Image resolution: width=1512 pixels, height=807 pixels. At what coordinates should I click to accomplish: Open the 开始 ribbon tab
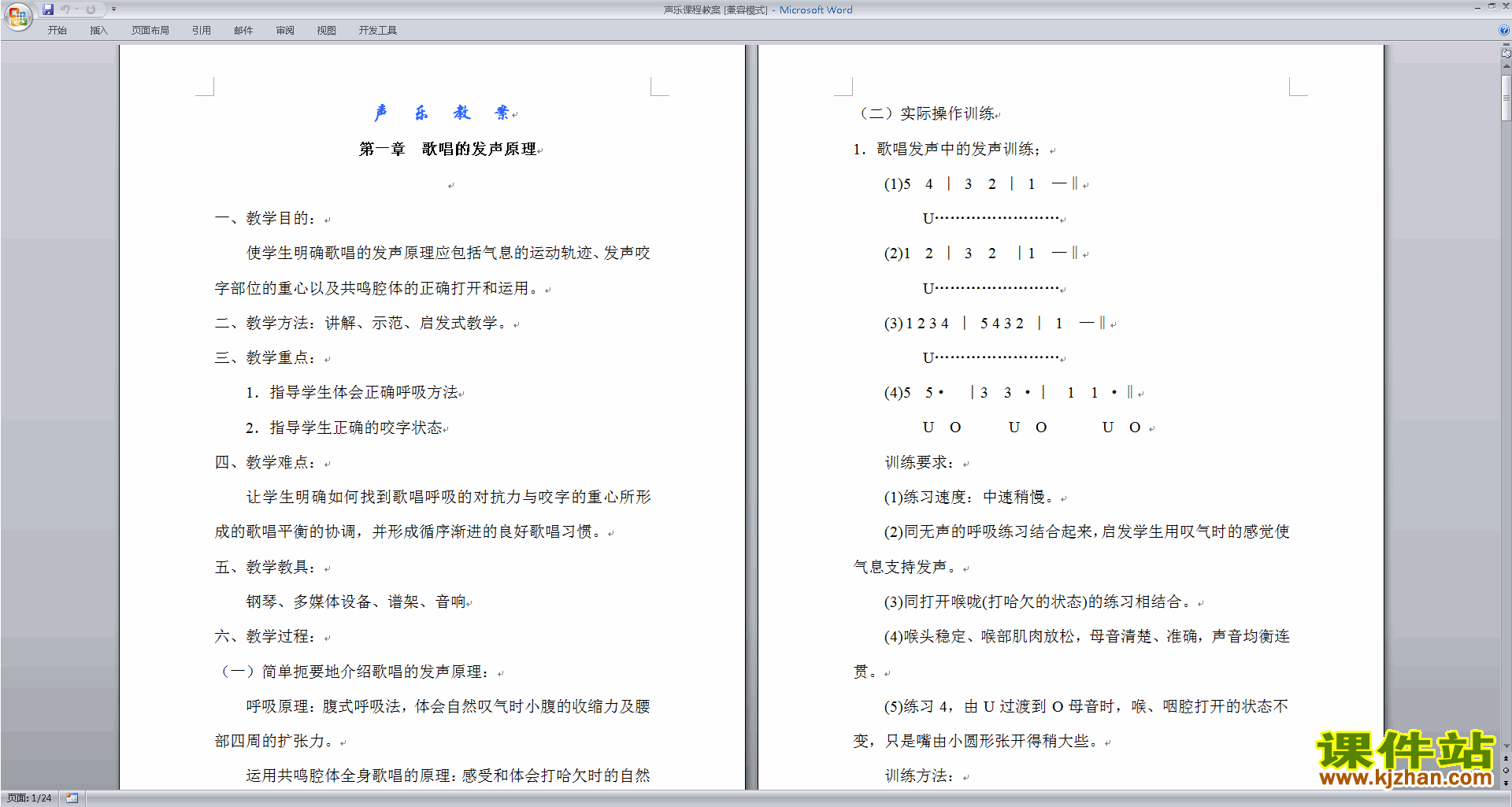click(x=57, y=31)
